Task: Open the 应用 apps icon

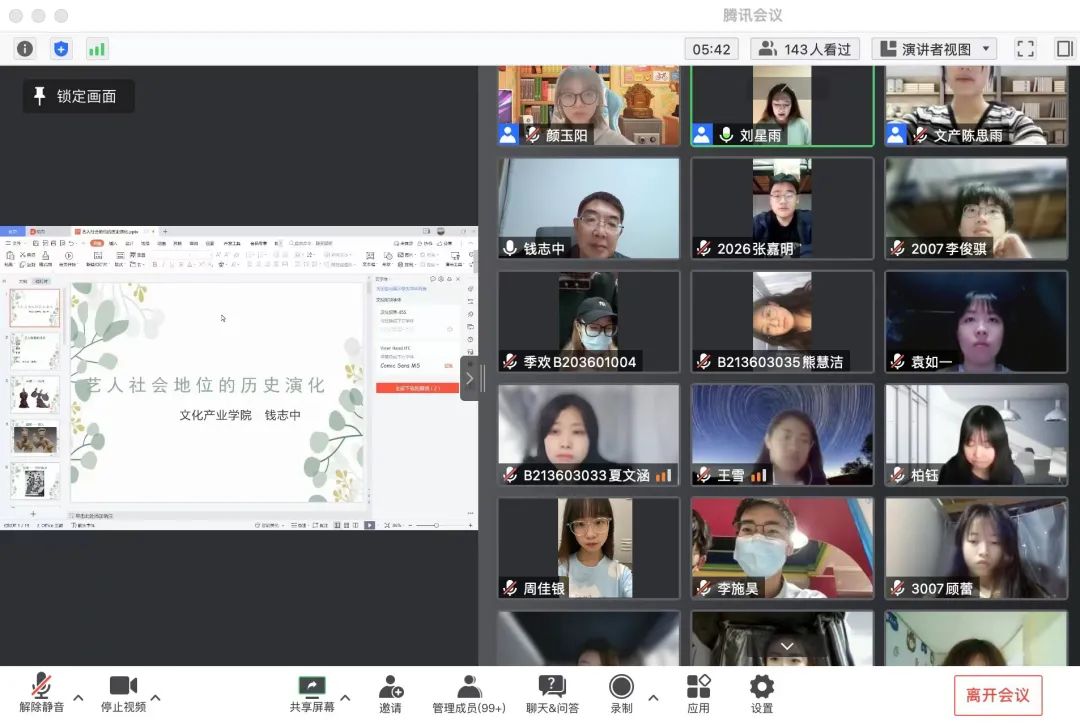Action: point(698,693)
